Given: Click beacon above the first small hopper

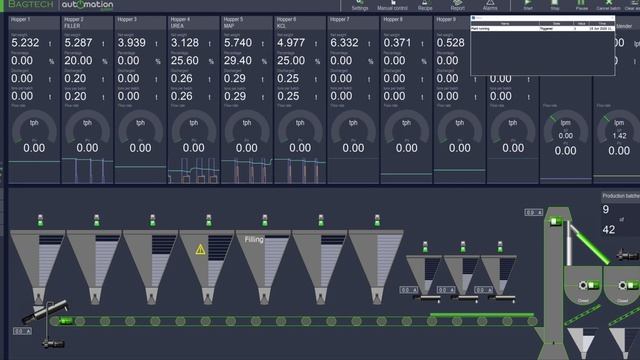Looking at the screenshot, I should [425, 247].
